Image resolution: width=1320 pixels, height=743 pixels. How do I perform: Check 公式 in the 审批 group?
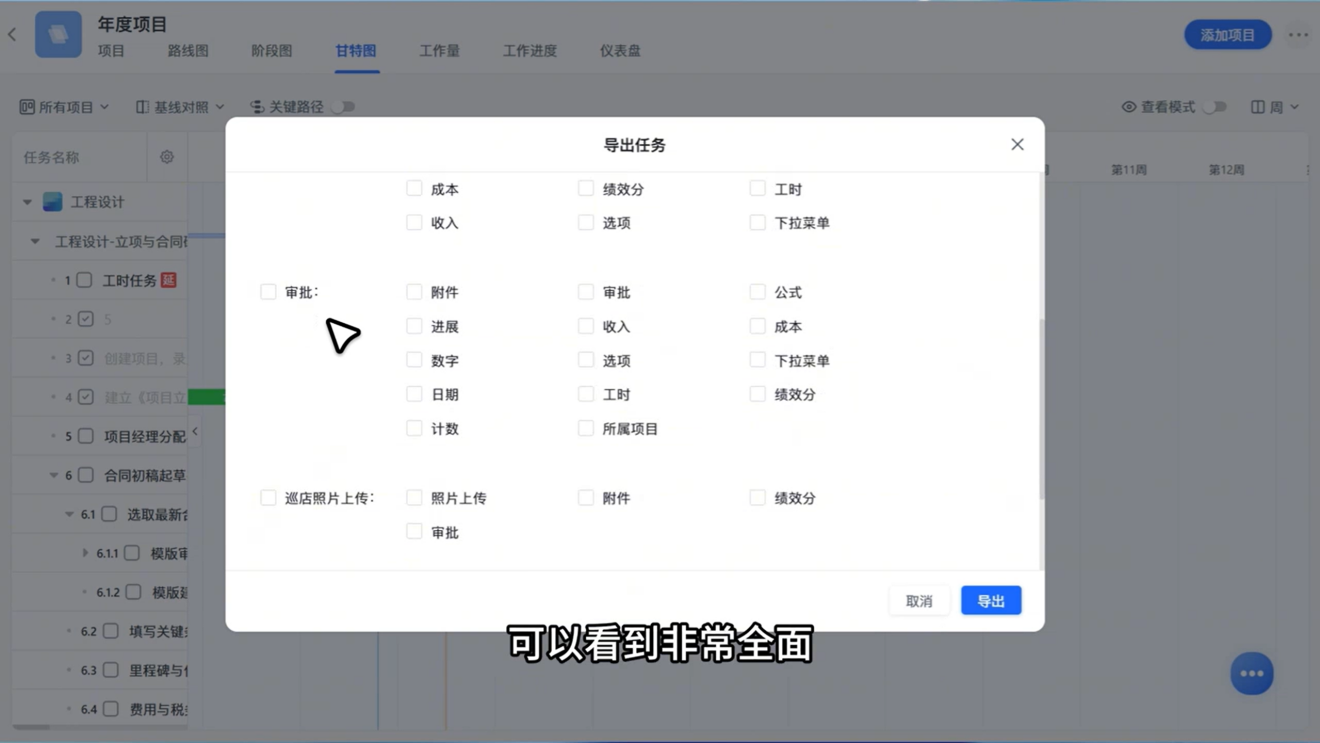click(x=757, y=292)
